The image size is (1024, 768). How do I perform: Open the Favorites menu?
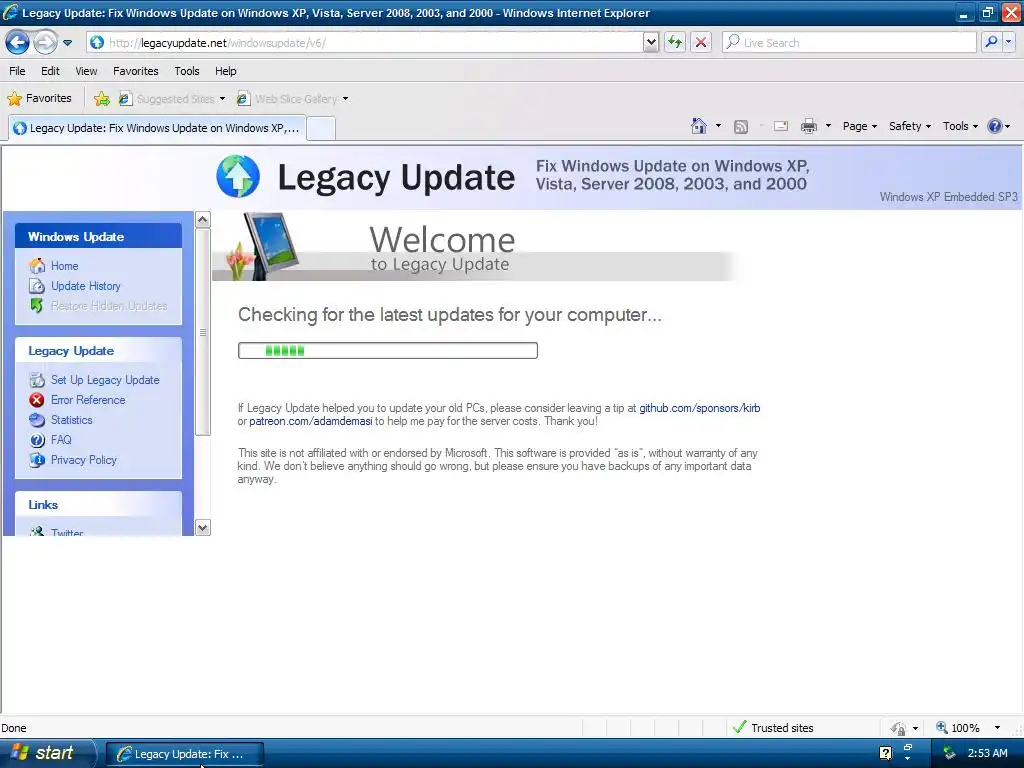[x=136, y=71]
